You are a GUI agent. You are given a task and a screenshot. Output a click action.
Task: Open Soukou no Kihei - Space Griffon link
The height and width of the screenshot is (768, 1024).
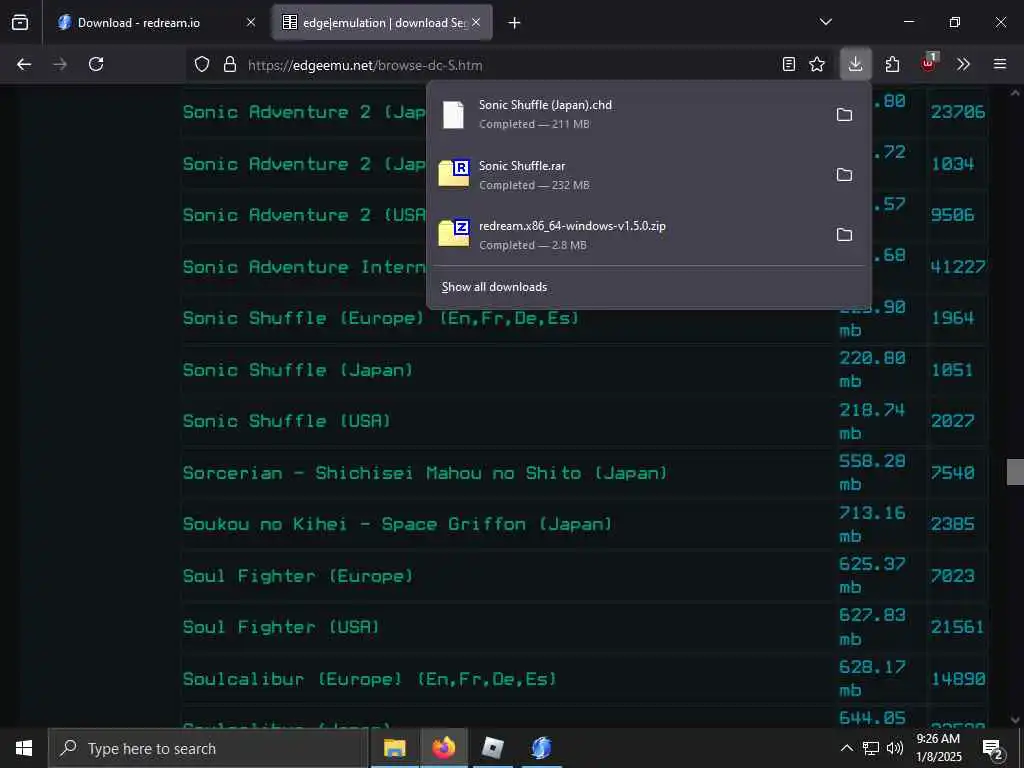(x=398, y=524)
